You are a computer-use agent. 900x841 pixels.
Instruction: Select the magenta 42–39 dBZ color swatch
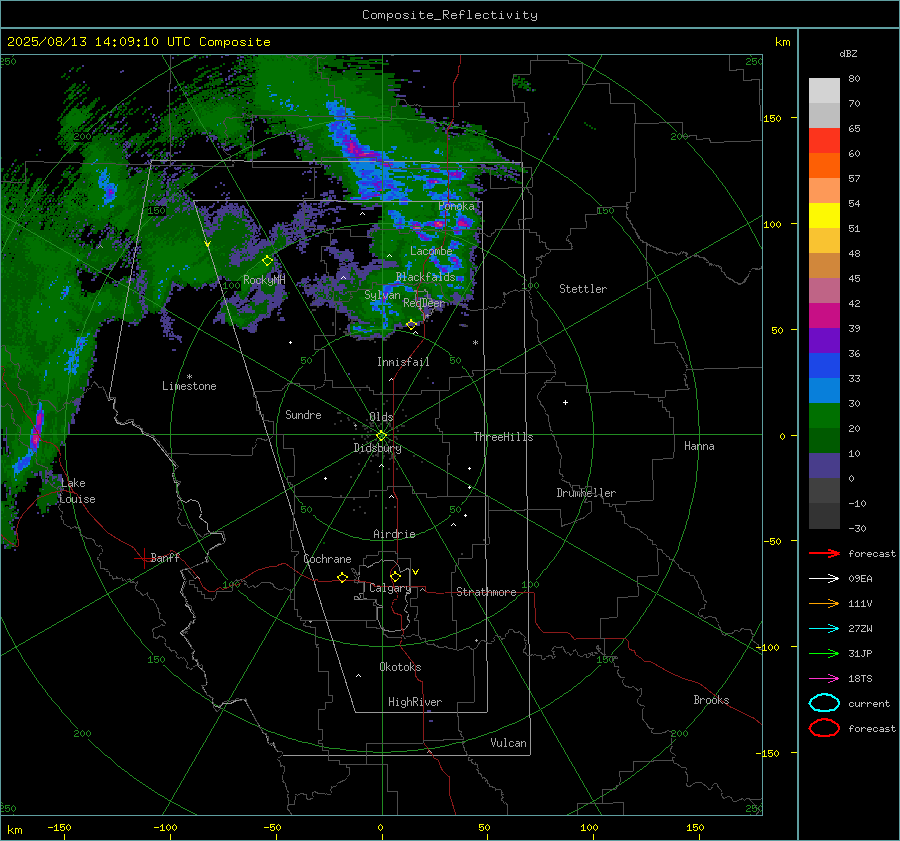click(x=824, y=316)
